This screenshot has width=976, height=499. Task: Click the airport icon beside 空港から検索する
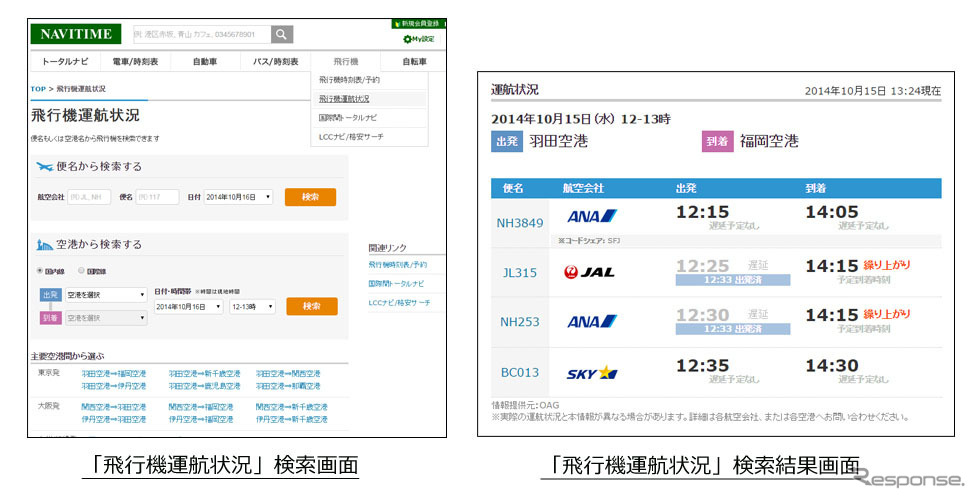[46, 244]
